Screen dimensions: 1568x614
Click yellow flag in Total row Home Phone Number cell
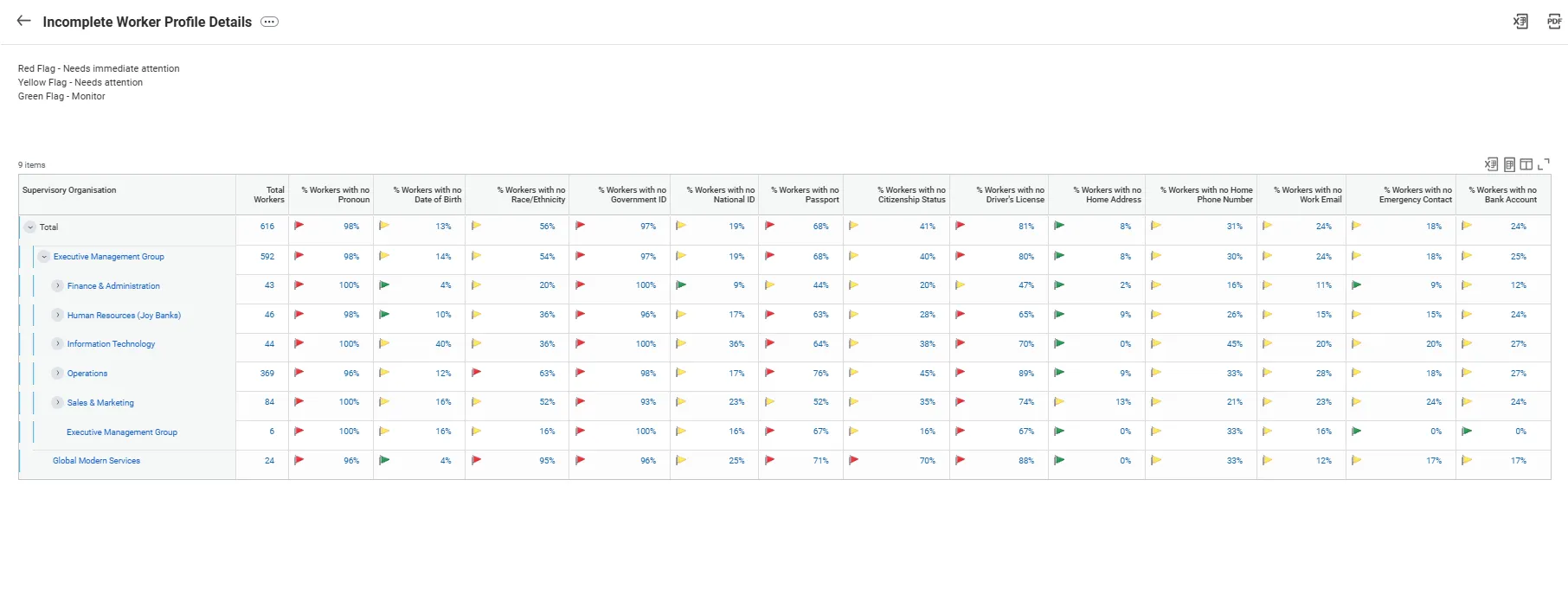click(1156, 226)
